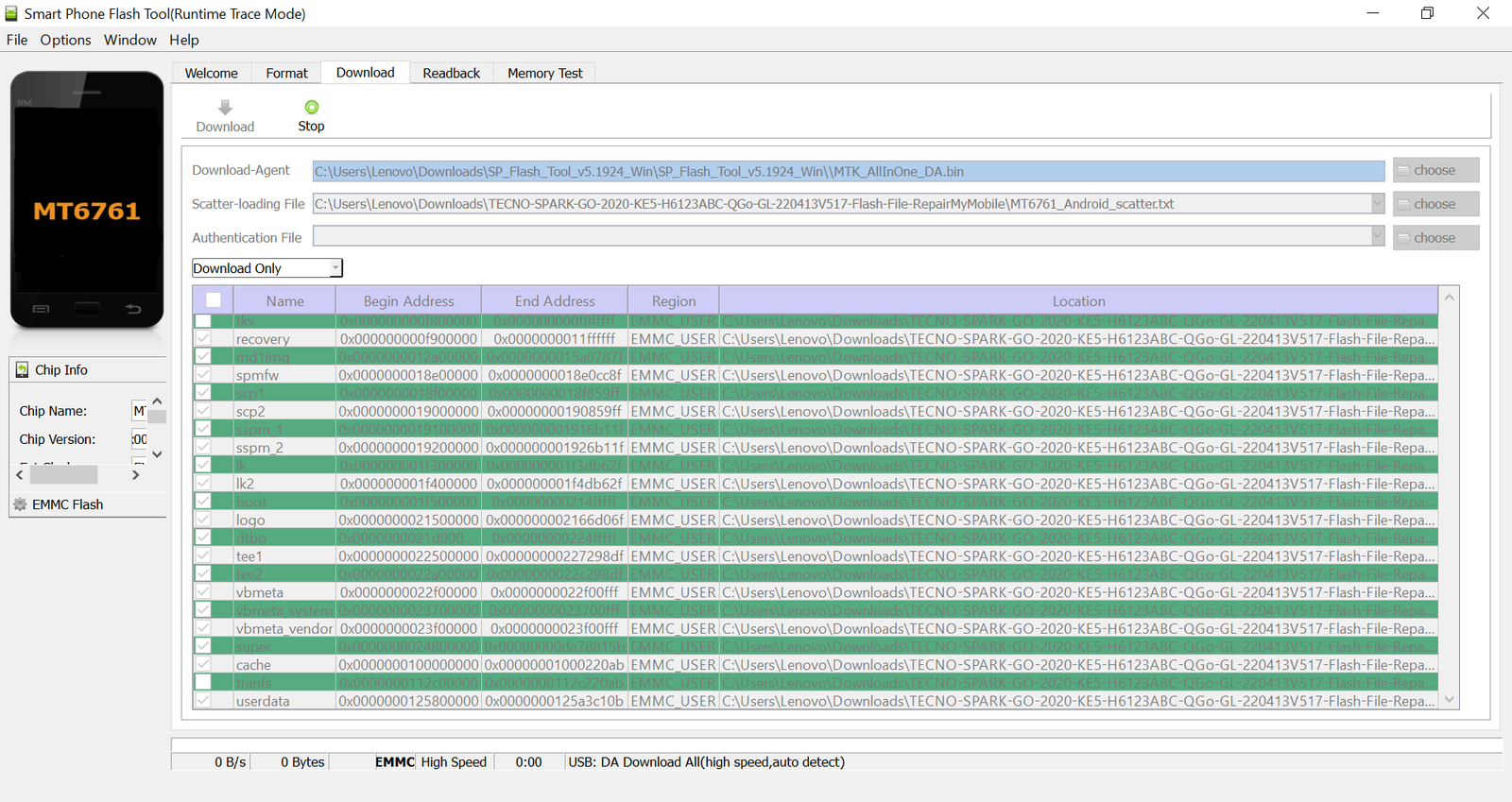
Task: Expand the Scatter-loading File dropdown
Action: pyautogui.click(x=1377, y=204)
